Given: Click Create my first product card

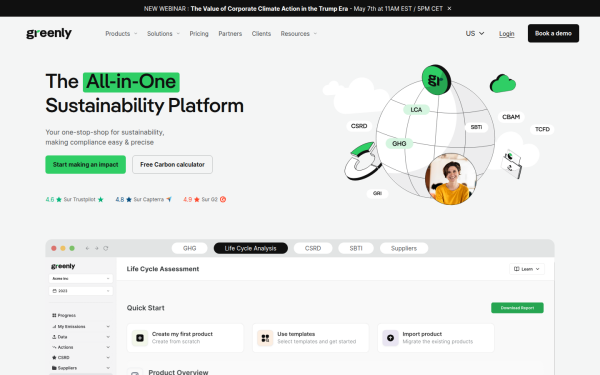Looking at the screenshot, I should click(185, 338).
